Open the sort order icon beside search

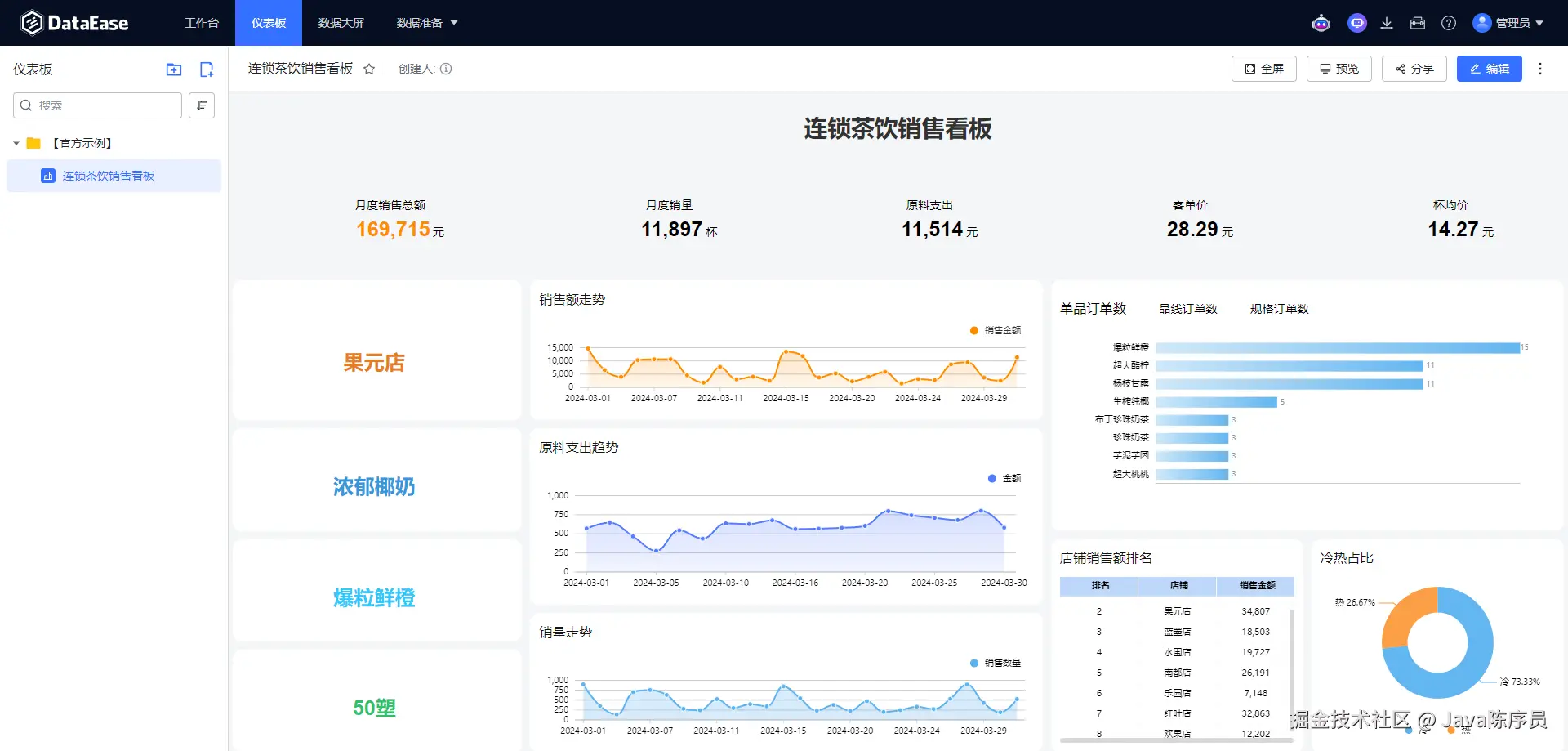tap(202, 105)
